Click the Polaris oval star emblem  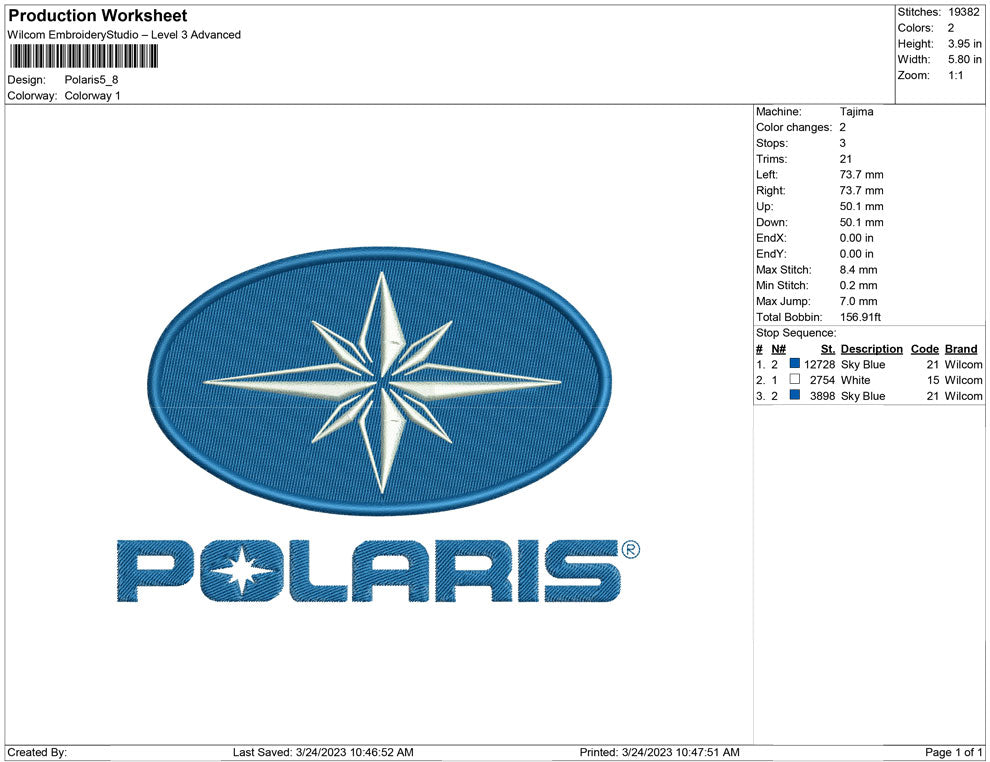pyautogui.click(x=380, y=381)
